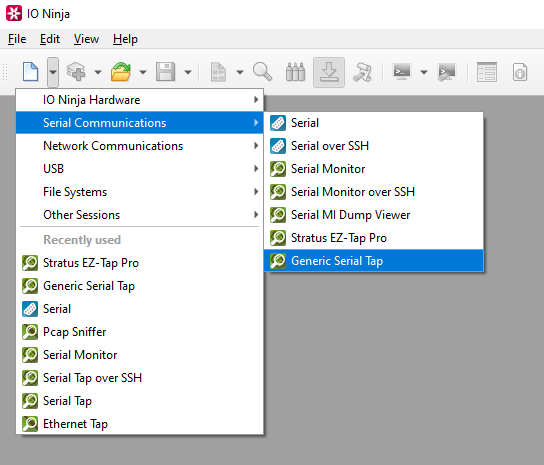Choose Serial in the Serial Communications submenu

[x=374, y=123]
